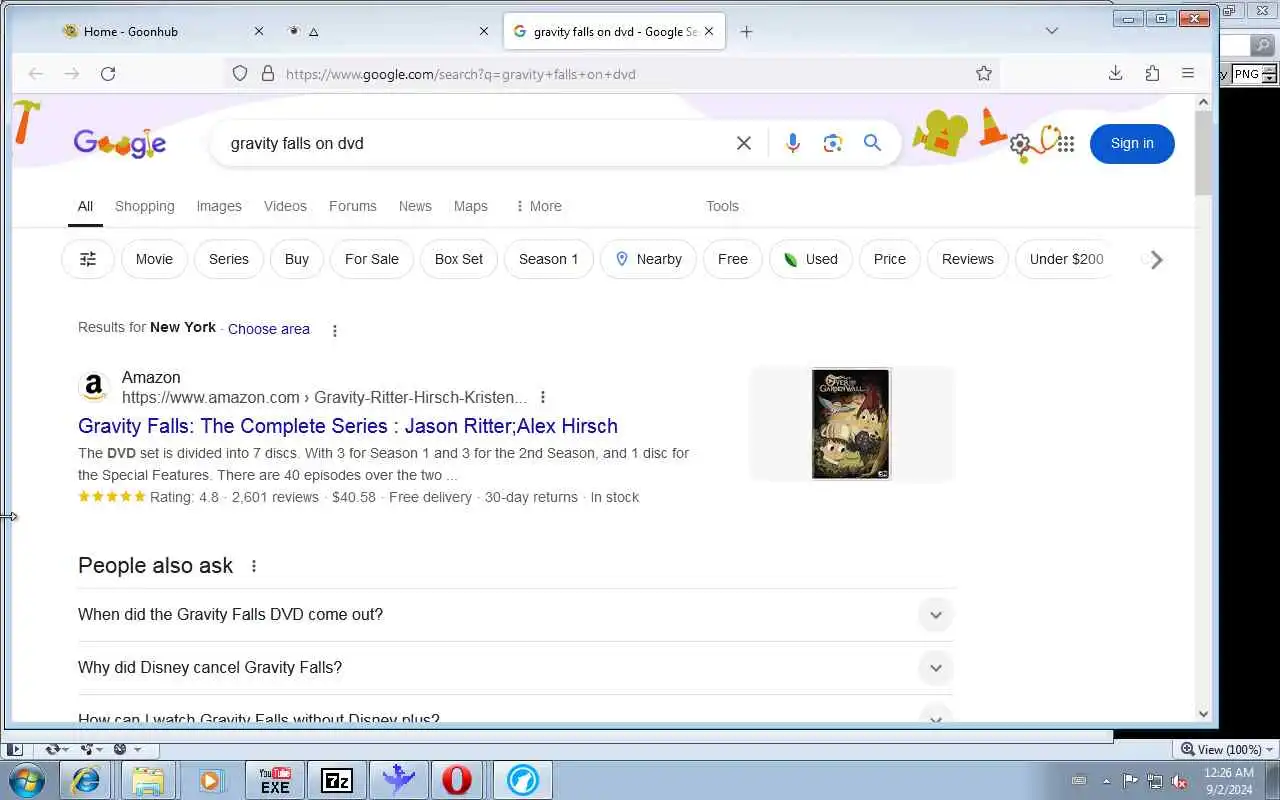Click the muted speaker volume icon
This screenshot has height=800, width=1280.
pyautogui.click(x=1180, y=781)
